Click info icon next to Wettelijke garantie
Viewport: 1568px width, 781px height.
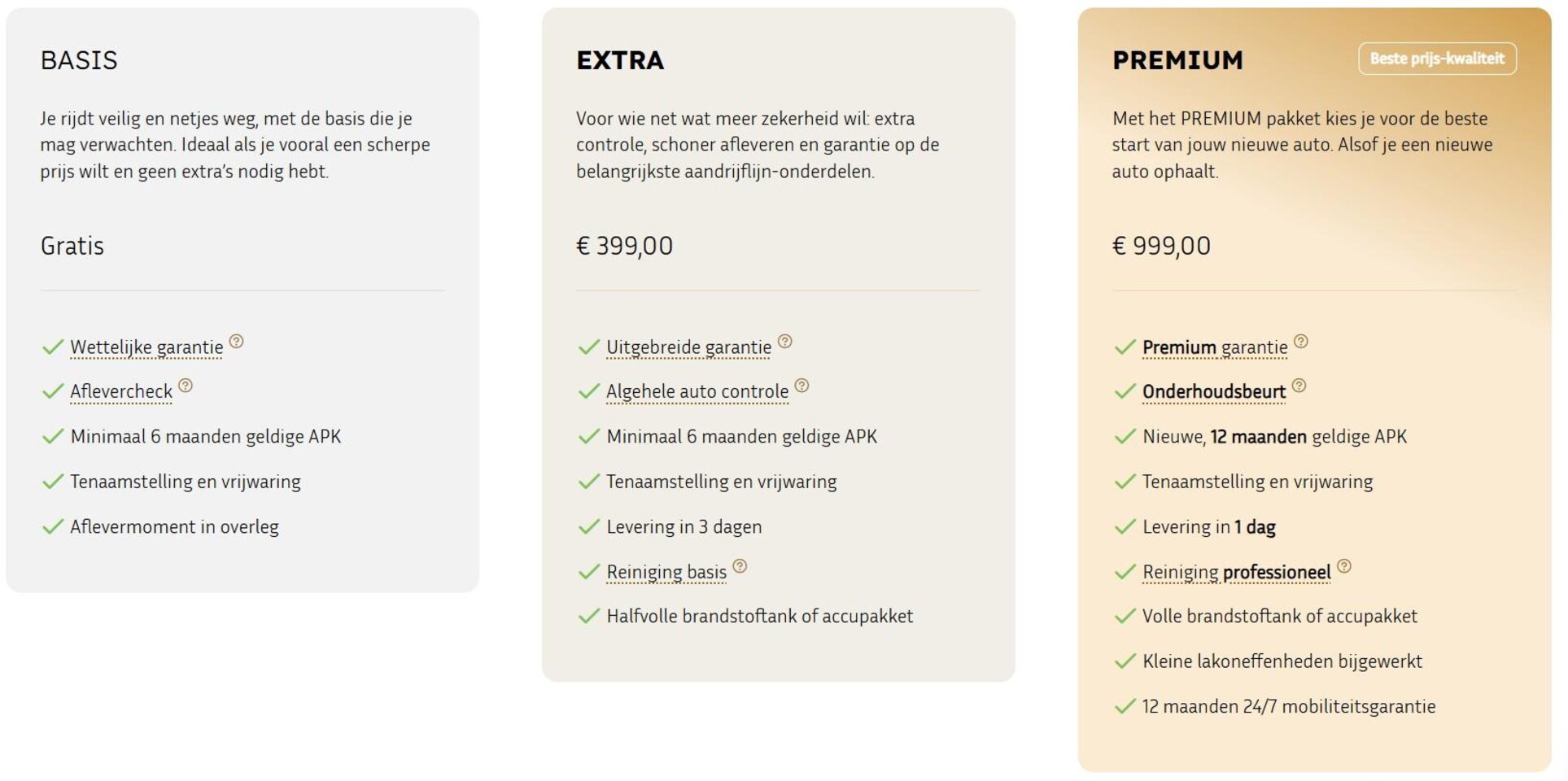click(x=236, y=342)
